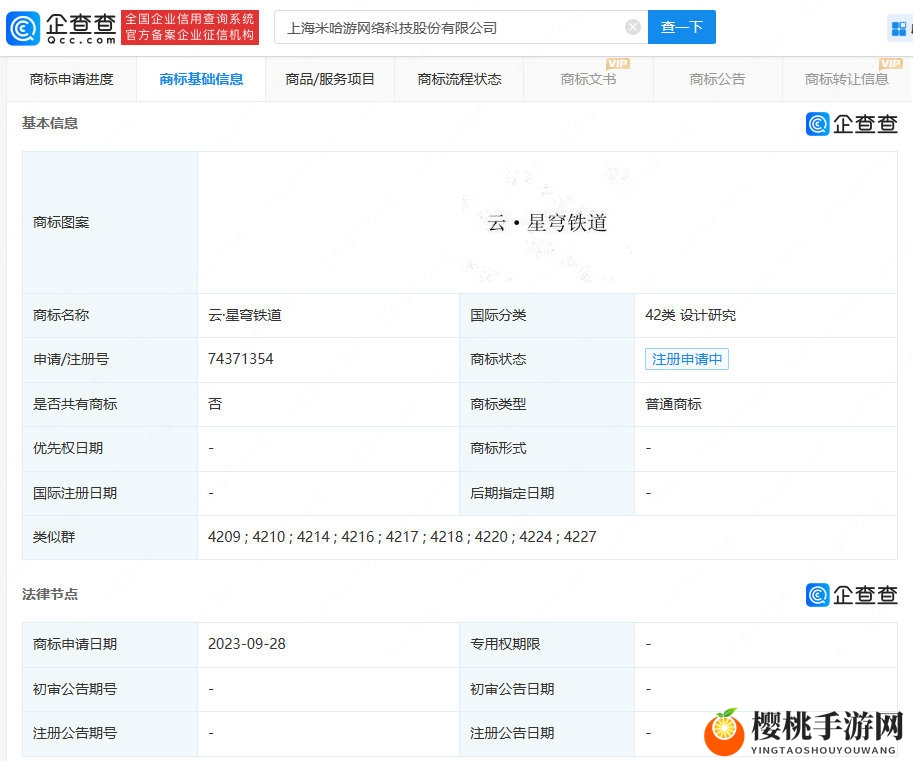Open the 商标文书 tab
The image size is (913, 761).
pyautogui.click(x=588, y=79)
